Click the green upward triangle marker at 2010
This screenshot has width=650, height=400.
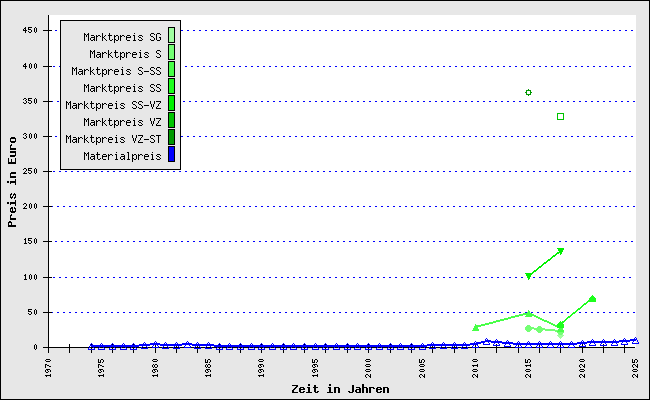(475, 327)
